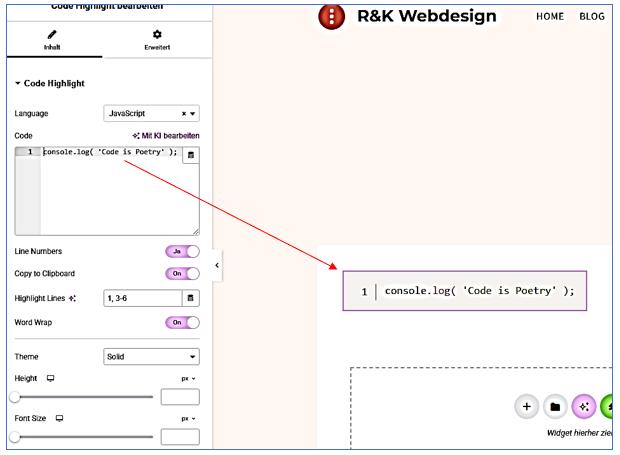Open the HOME menu item
The width and height of the screenshot is (620, 455).
pos(549,16)
